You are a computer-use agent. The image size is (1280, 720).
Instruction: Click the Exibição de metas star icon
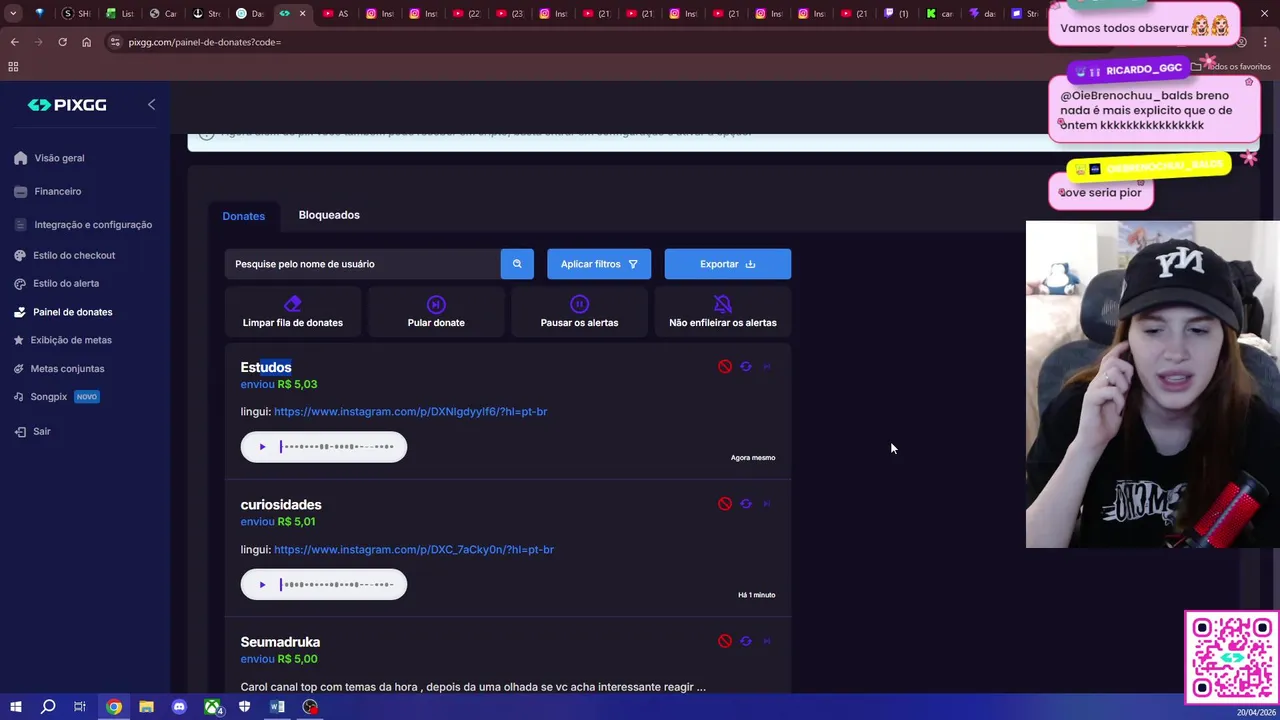point(19,340)
